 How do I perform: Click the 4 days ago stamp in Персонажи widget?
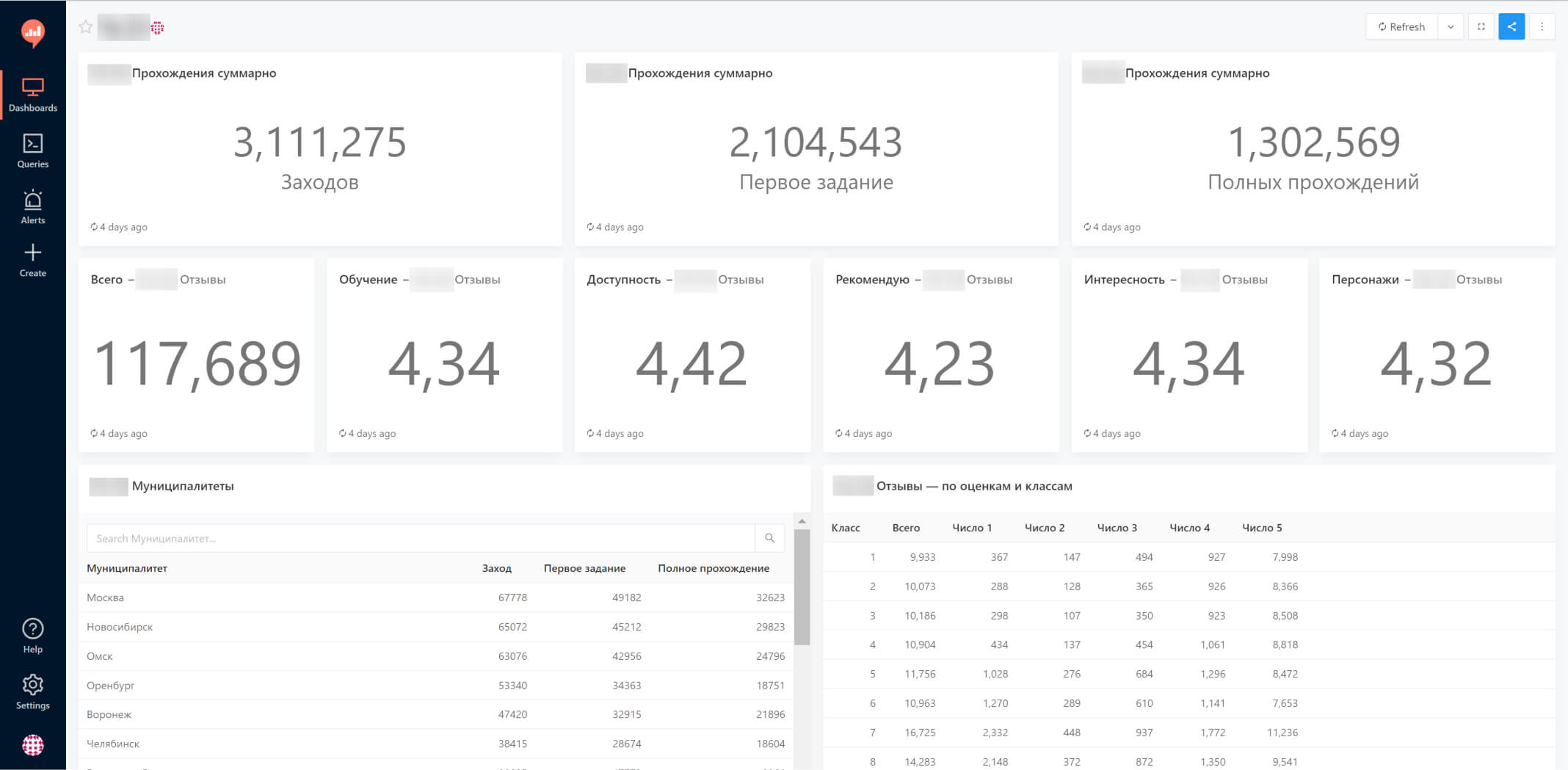[1360, 433]
